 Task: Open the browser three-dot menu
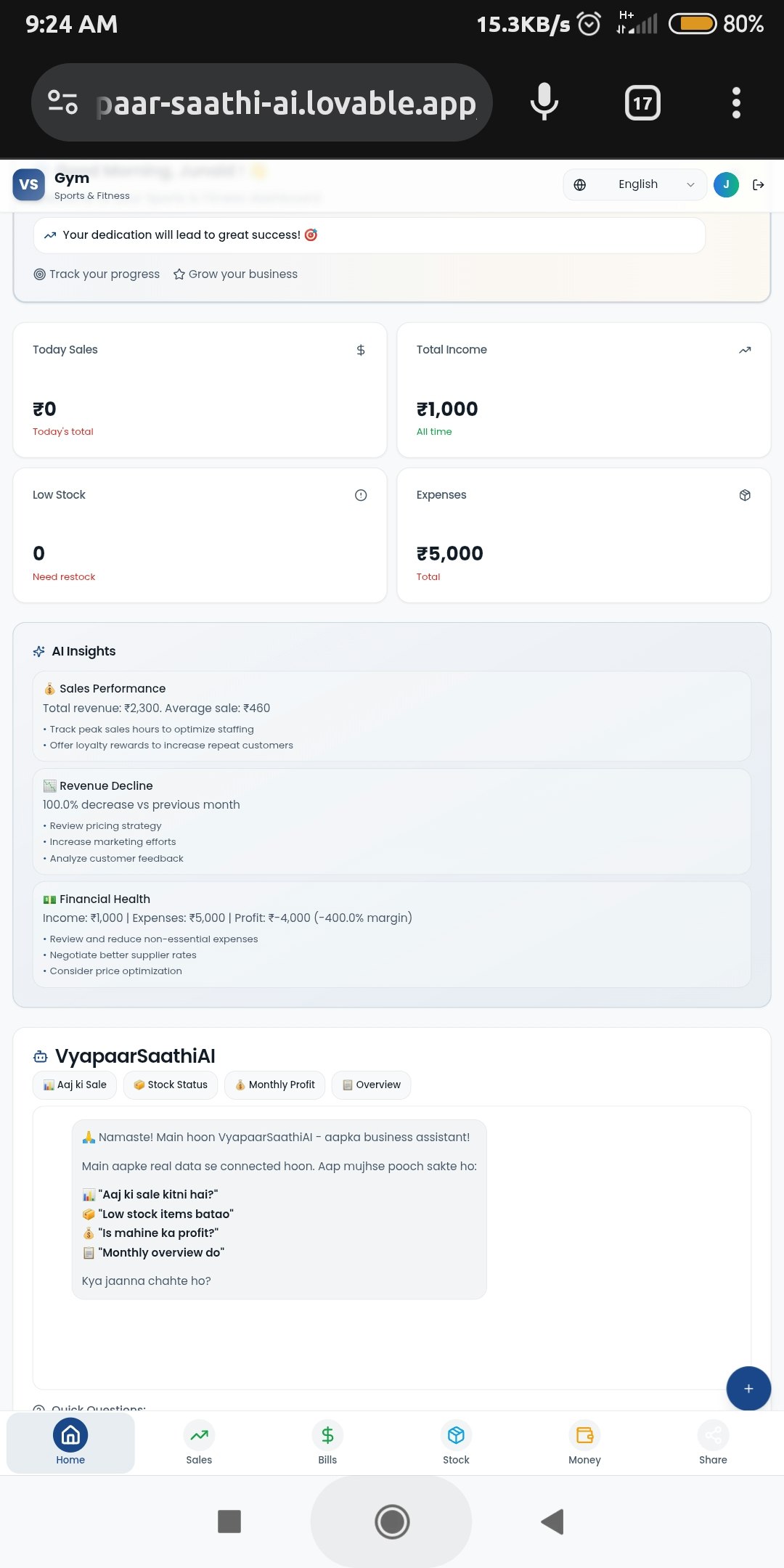pos(736,103)
